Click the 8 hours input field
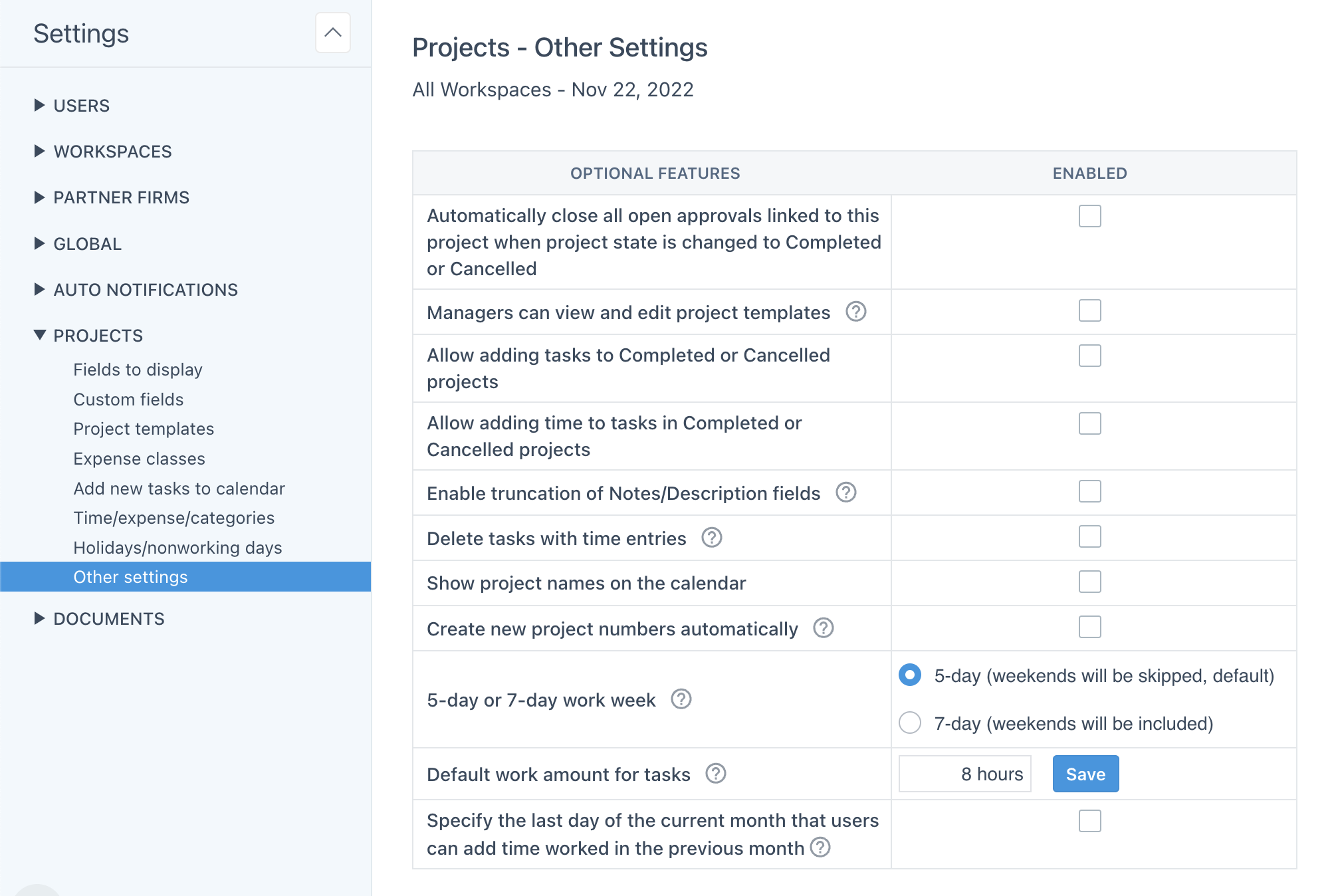1336x896 pixels. point(964,774)
